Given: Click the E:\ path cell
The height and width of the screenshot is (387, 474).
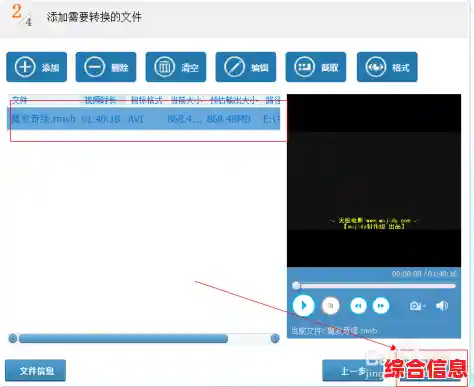Looking at the screenshot, I should click(271, 119).
